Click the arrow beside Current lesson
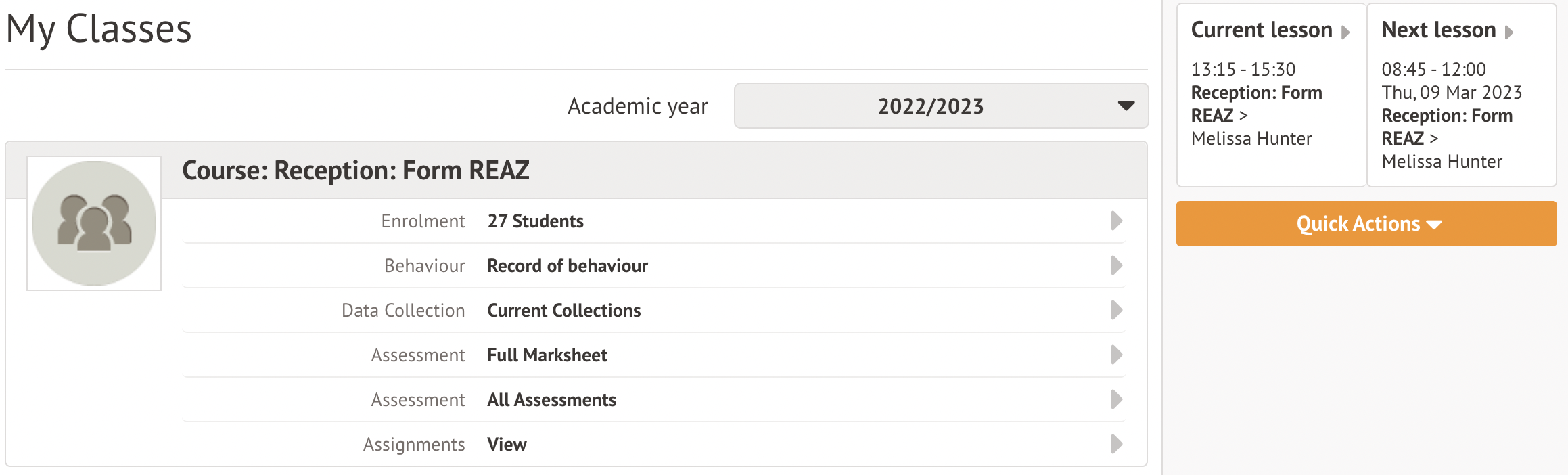Screen dimensions: 1568x475 (x=1345, y=32)
